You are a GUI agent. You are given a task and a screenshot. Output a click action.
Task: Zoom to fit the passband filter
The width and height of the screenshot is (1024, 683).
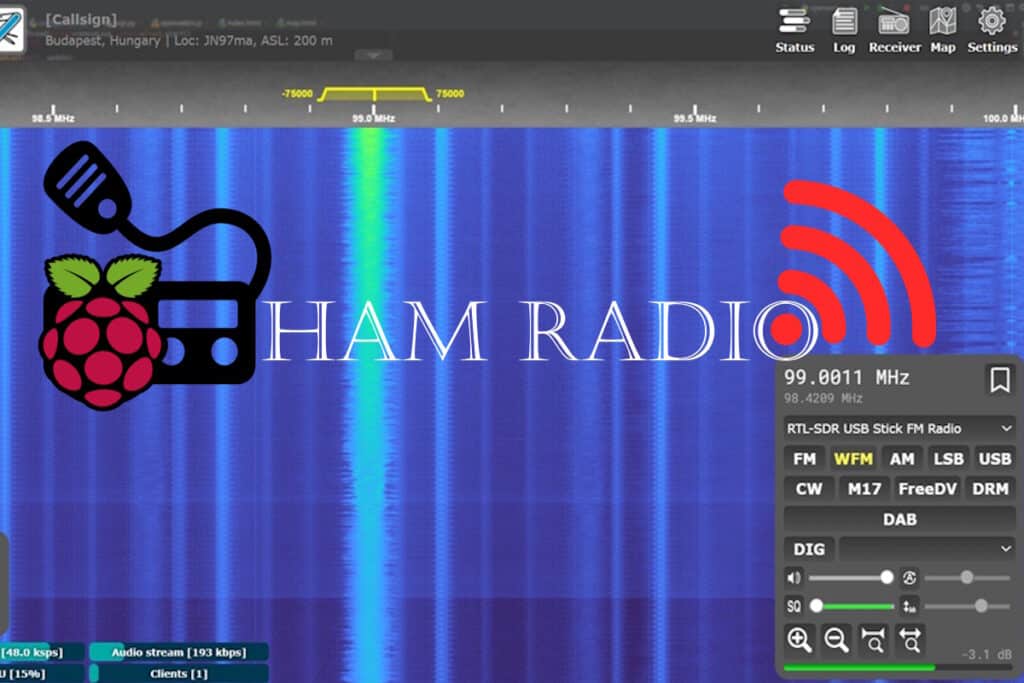coord(874,640)
